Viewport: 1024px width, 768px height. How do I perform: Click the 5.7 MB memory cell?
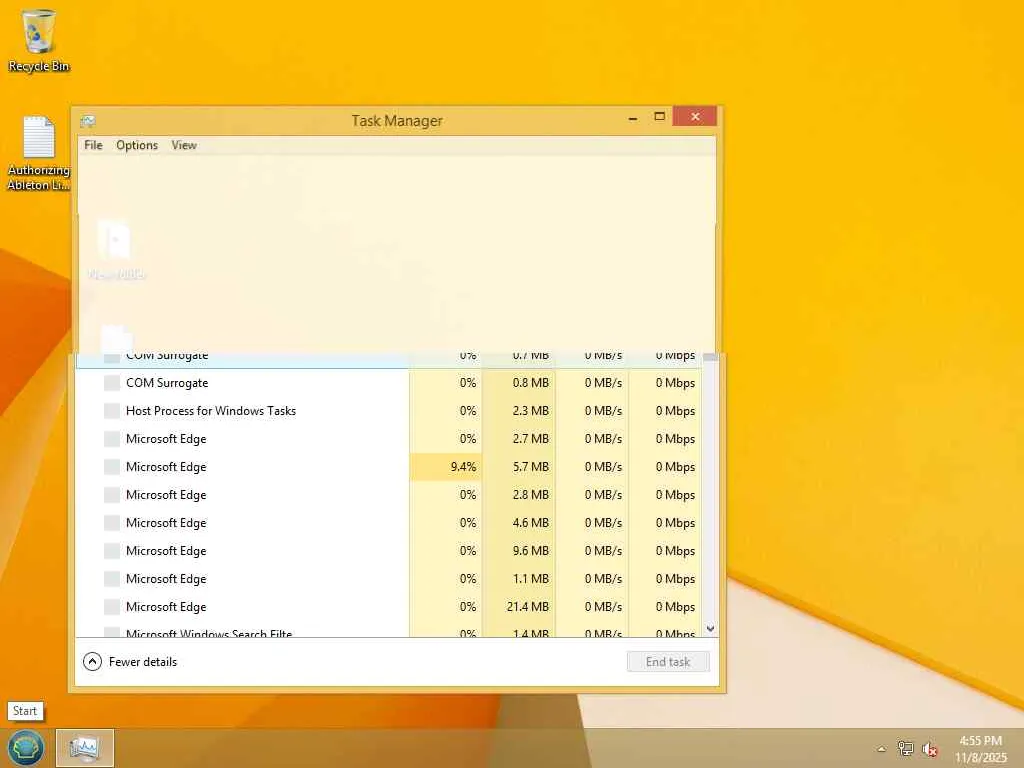(519, 467)
